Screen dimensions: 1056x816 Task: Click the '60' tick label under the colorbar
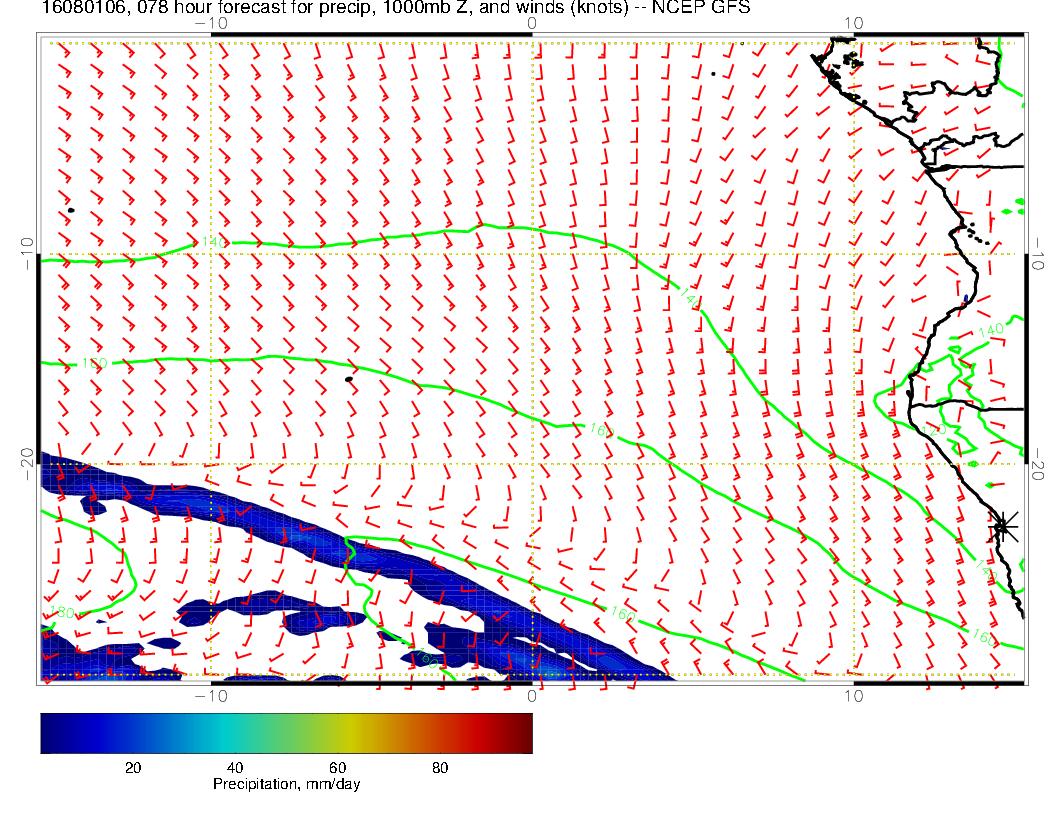point(337,768)
